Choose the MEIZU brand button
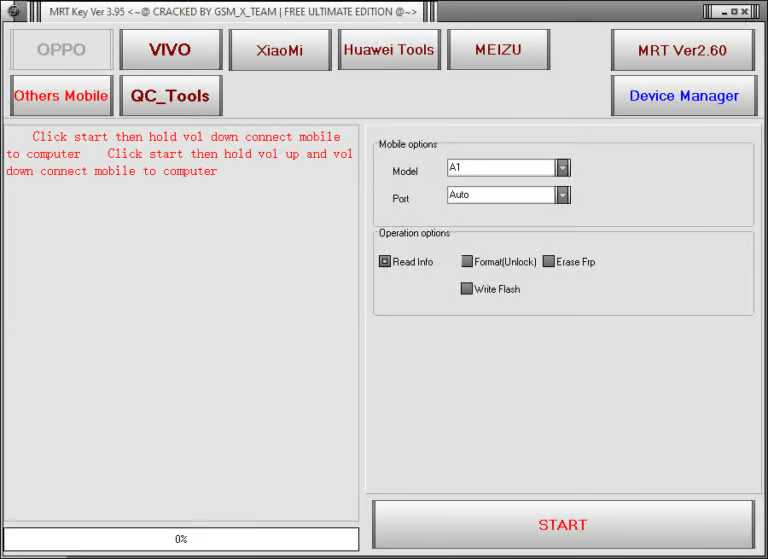Viewport: 768px width, 559px height. coord(498,49)
